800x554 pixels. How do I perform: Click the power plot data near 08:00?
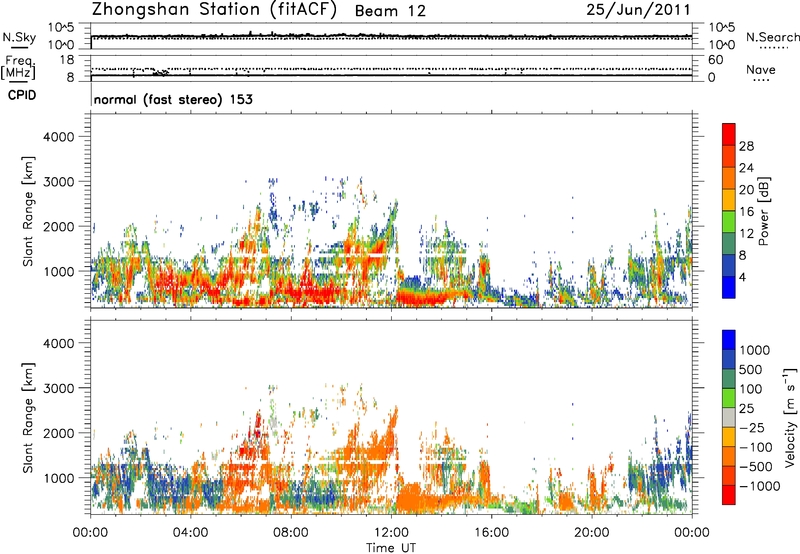pos(291,286)
